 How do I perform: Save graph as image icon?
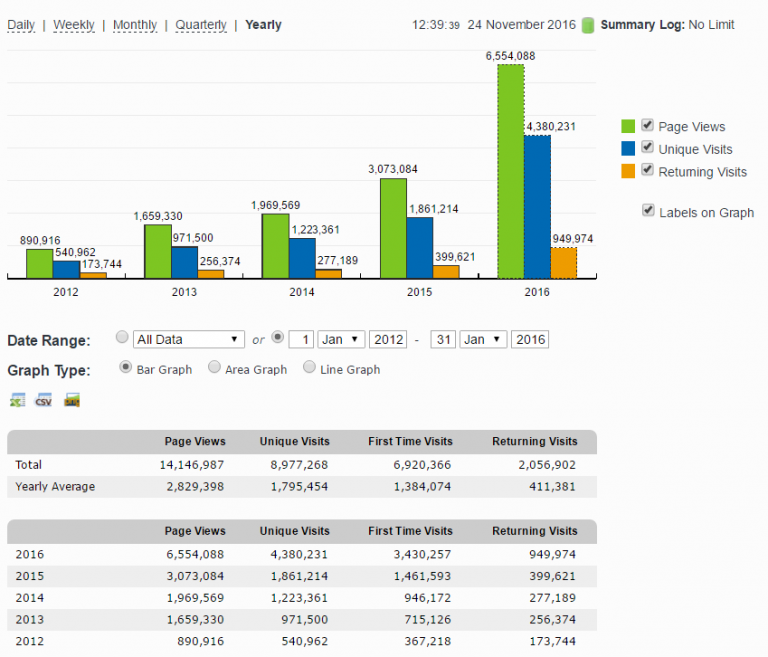tap(71, 401)
